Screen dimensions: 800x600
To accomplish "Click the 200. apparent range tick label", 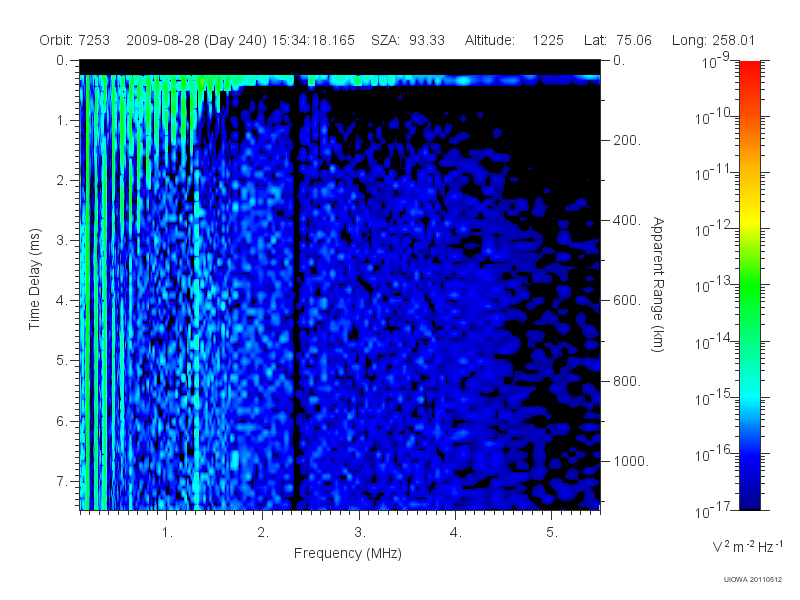I will pyautogui.click(x=627, y=140).
